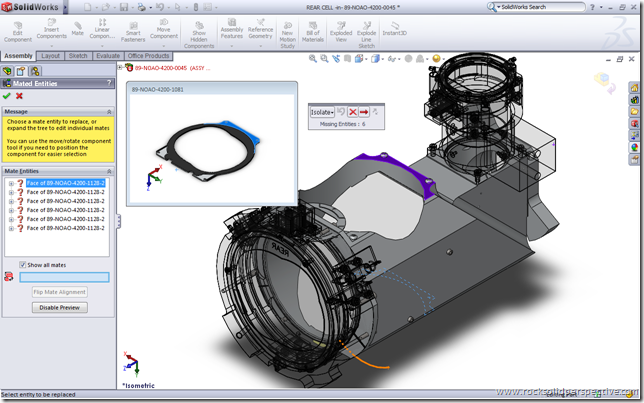Switch to the Evaluate tab

point(108,56)
